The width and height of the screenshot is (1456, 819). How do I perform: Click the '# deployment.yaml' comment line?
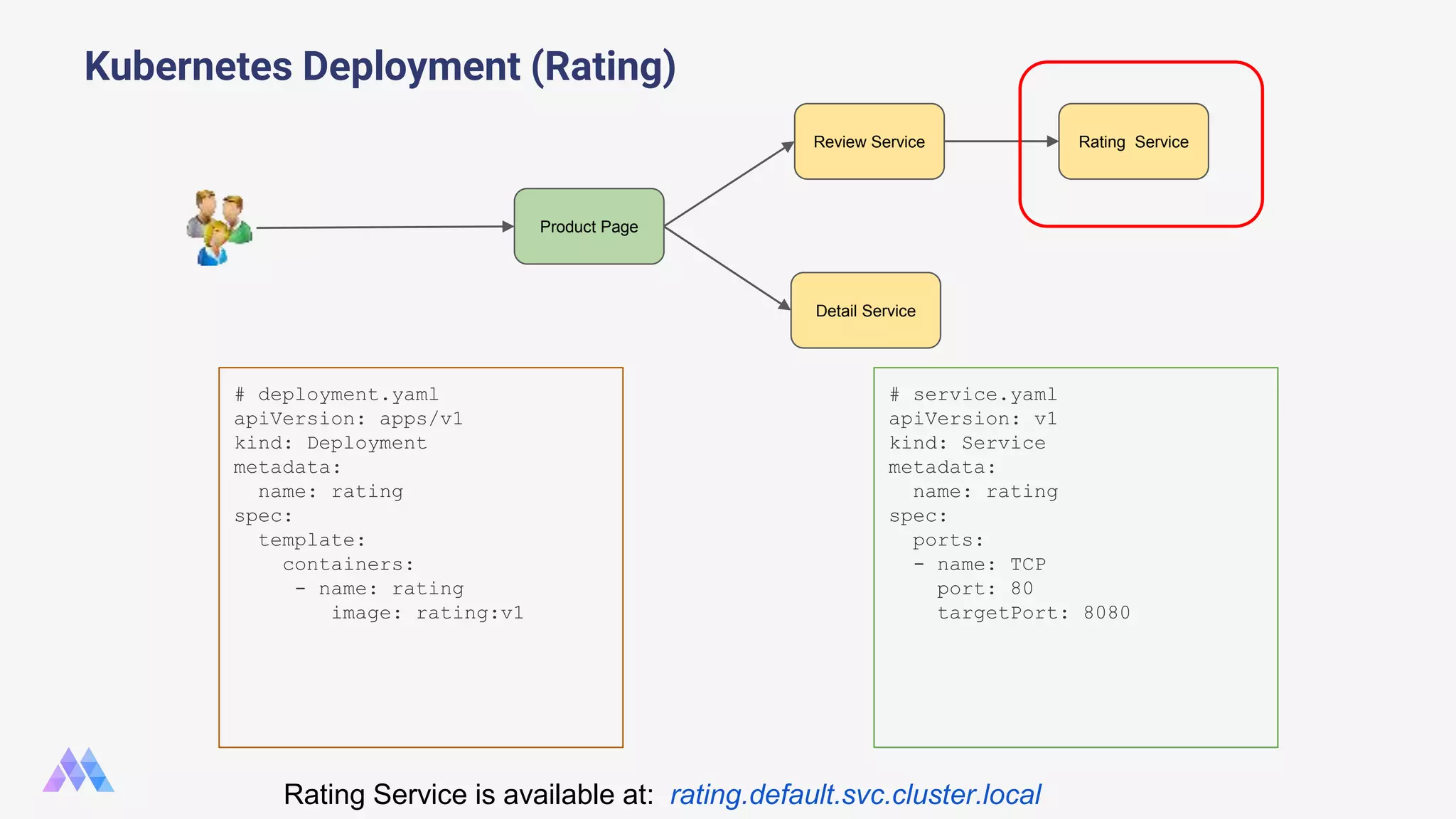point(336,395)
